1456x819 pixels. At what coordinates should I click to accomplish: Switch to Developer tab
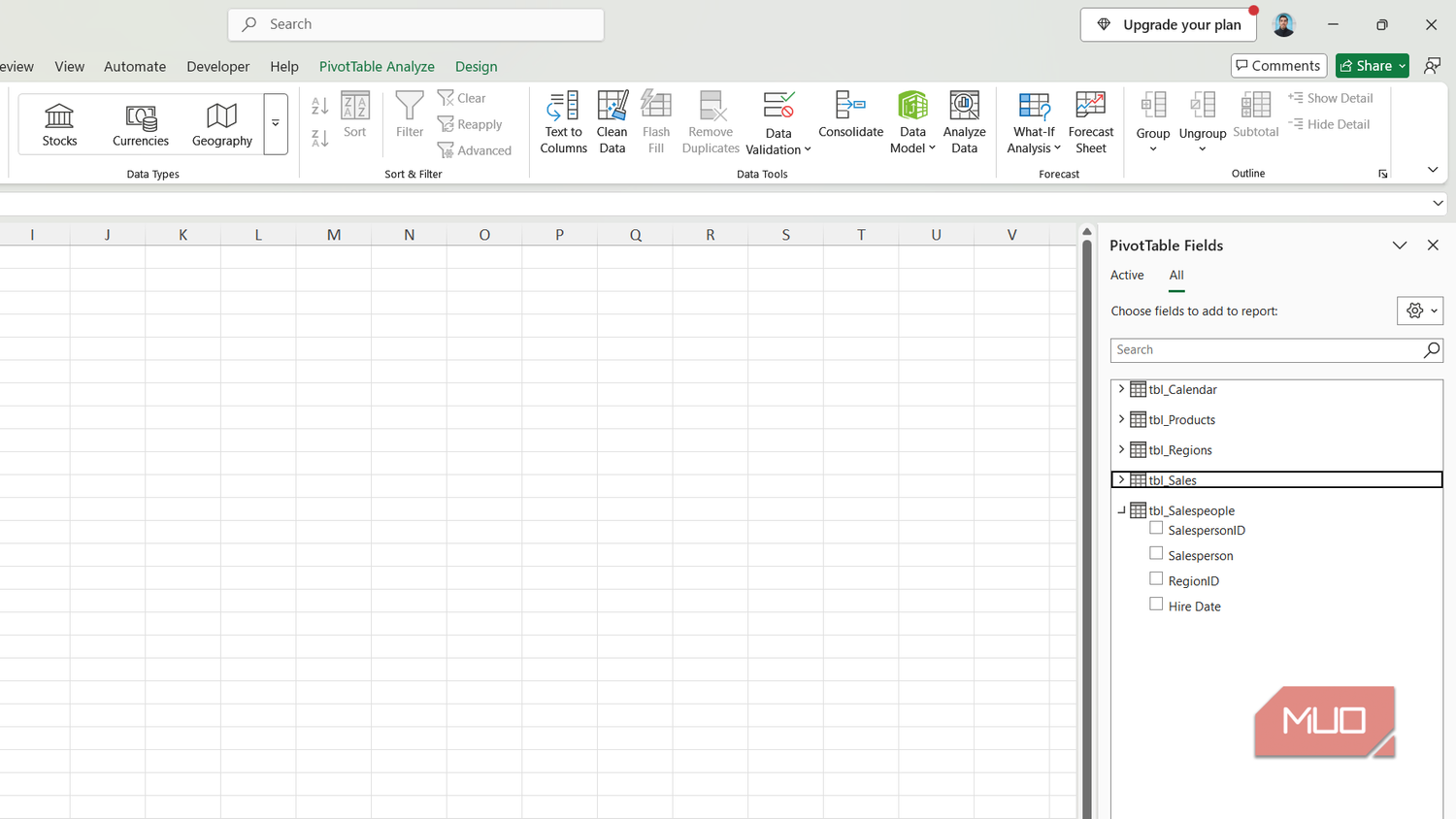click(x=218, y=66)
